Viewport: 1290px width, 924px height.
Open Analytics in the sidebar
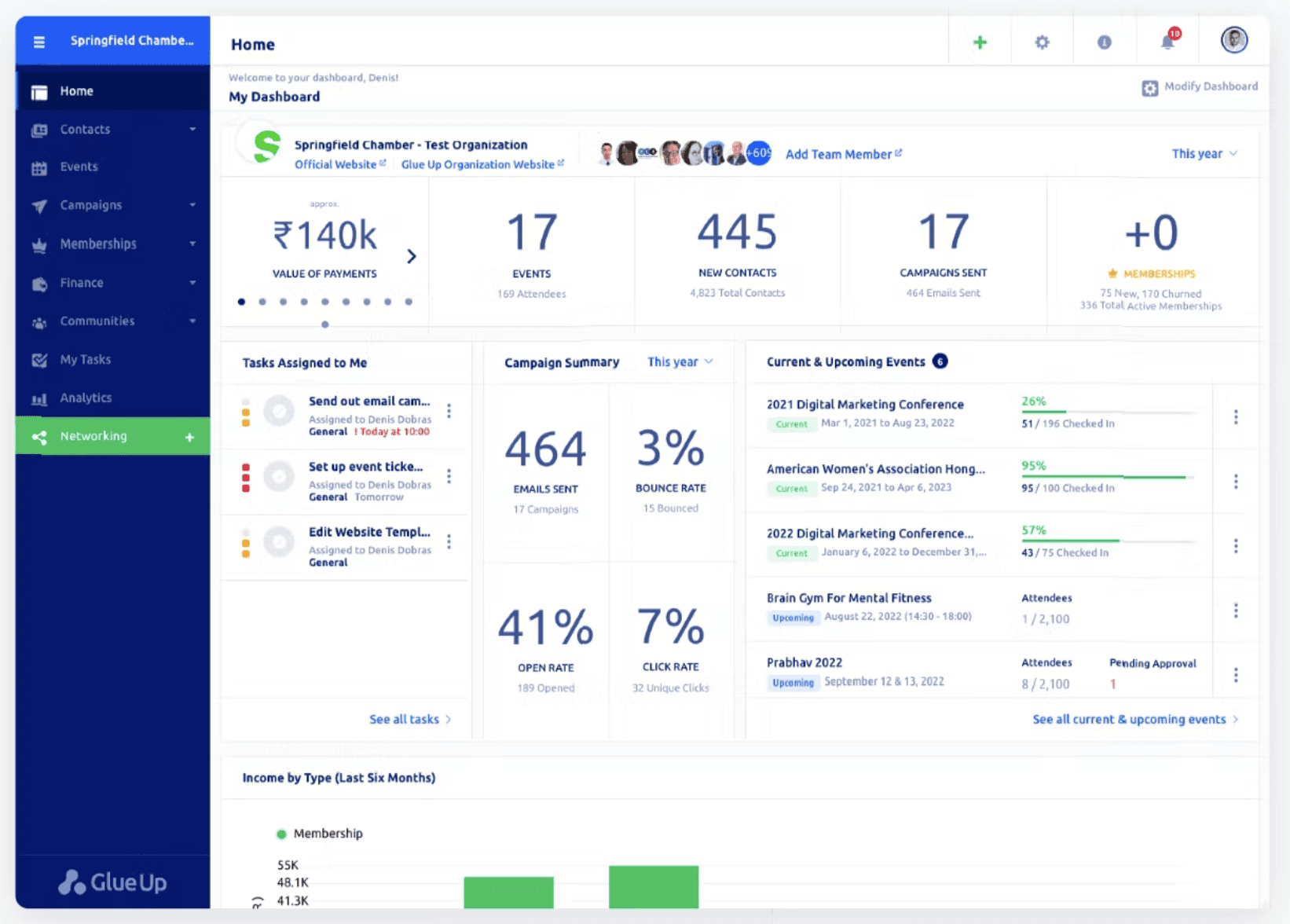click(x=112, y=398)
